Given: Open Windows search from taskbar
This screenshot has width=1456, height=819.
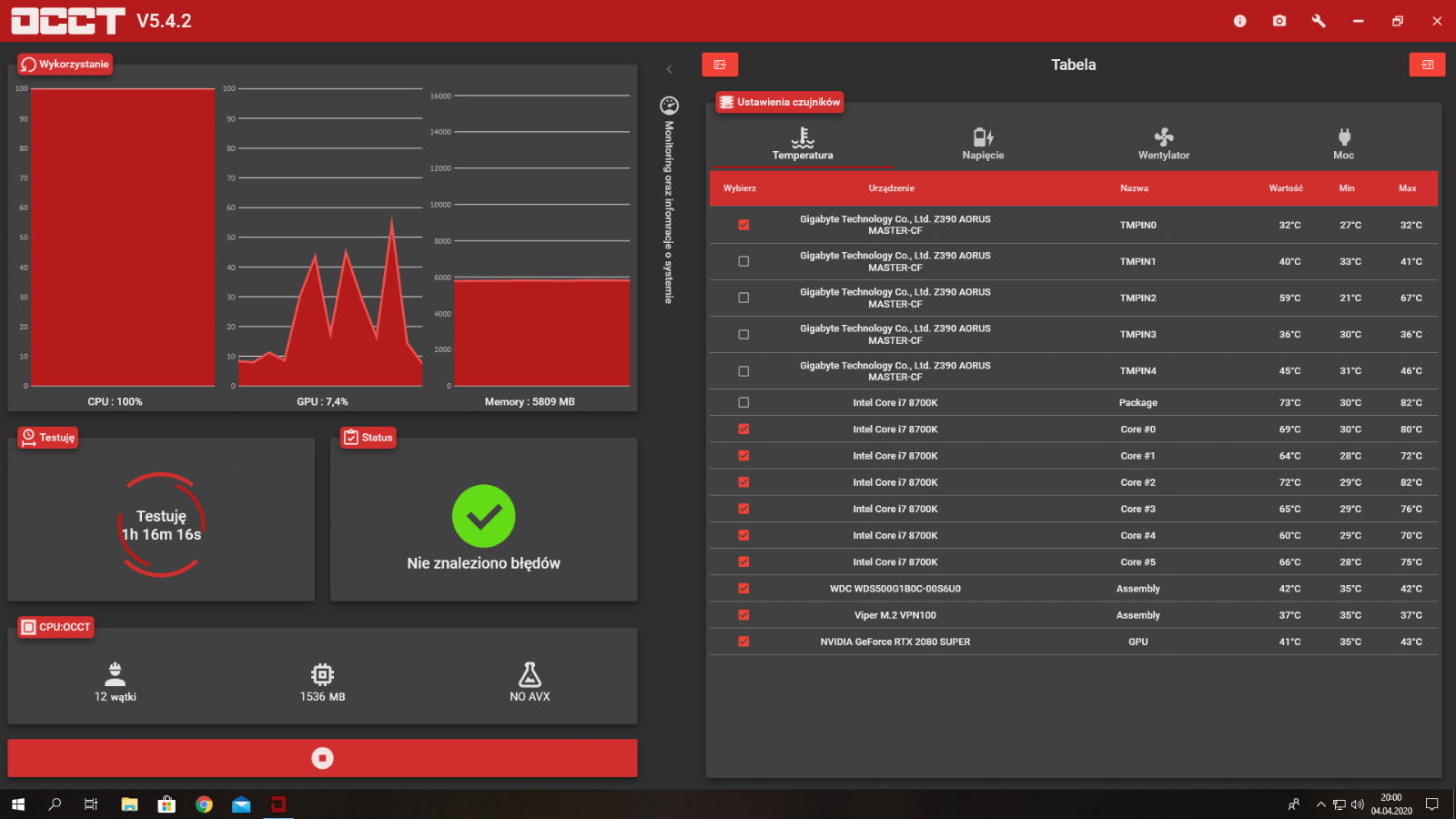Looking at the screenshot, I should click(55, 804).
